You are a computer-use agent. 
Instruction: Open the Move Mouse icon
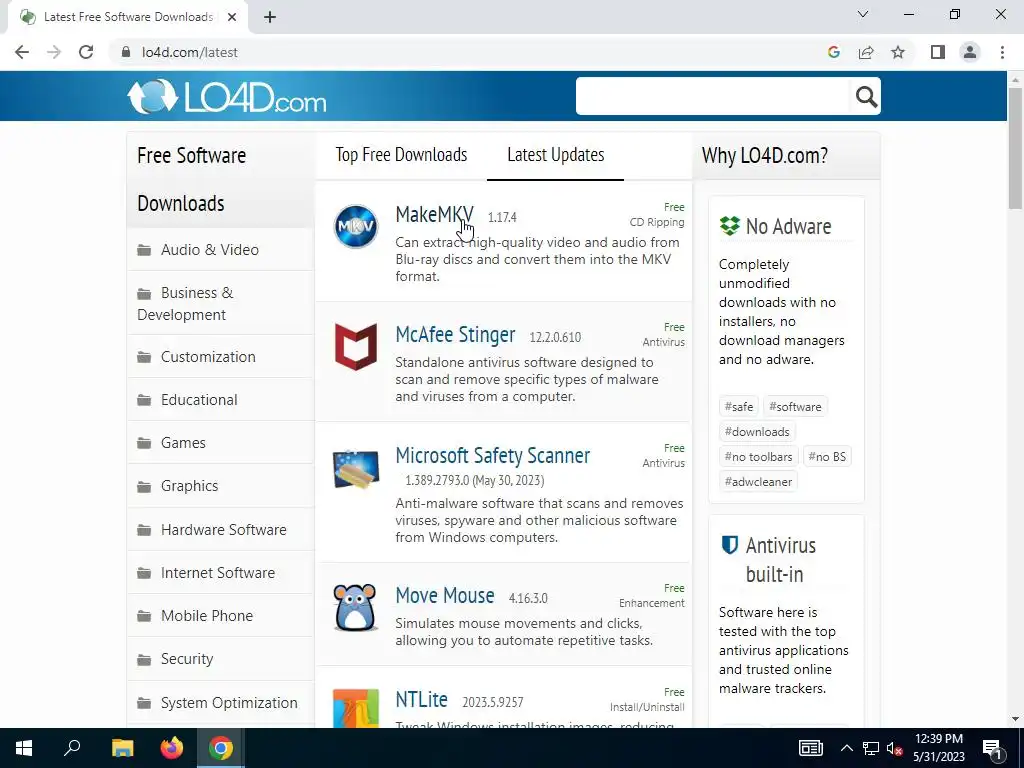pos(355,607)
